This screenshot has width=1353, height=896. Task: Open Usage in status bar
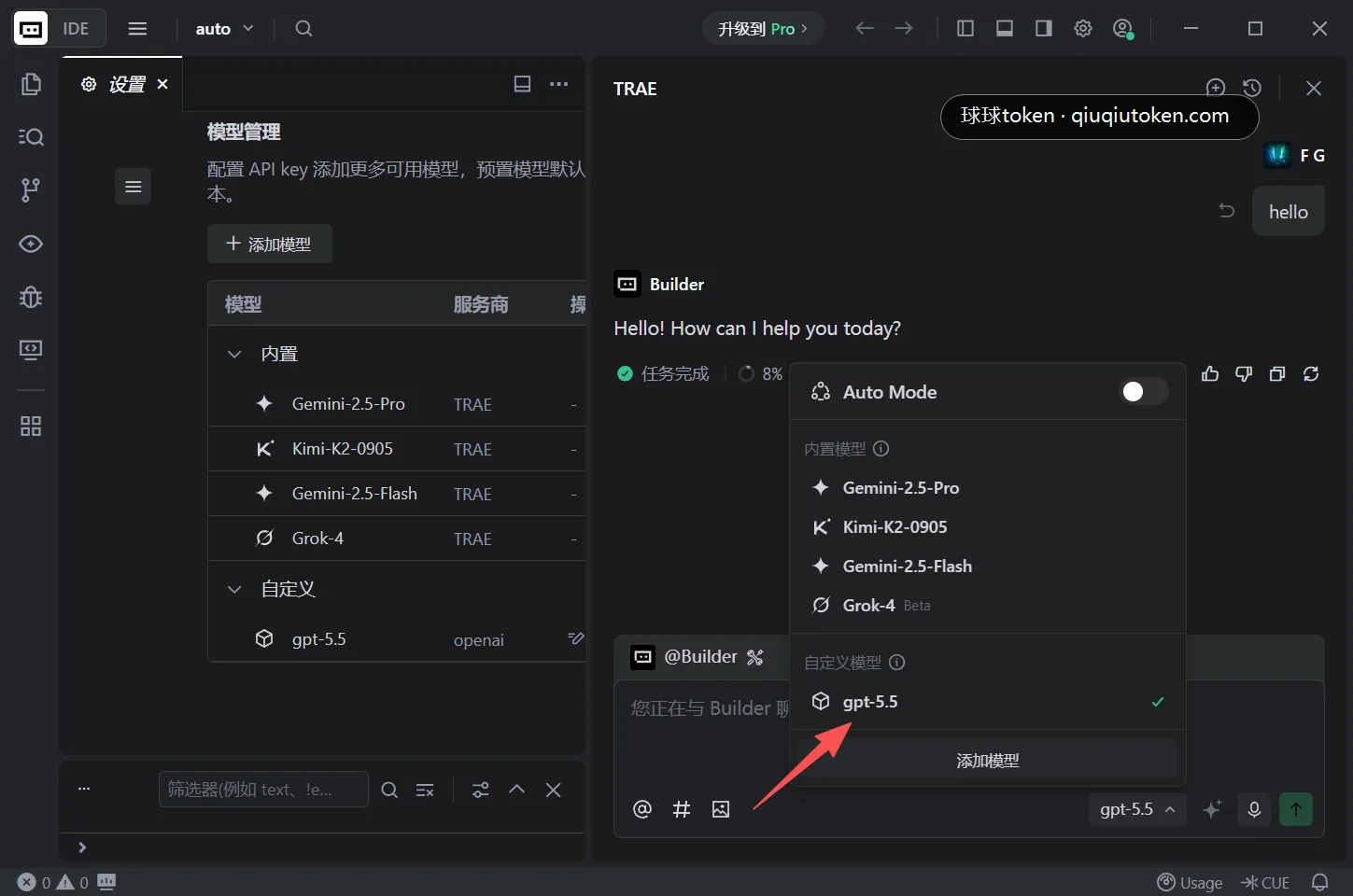pyautogui.click(x=1190, y=882)
